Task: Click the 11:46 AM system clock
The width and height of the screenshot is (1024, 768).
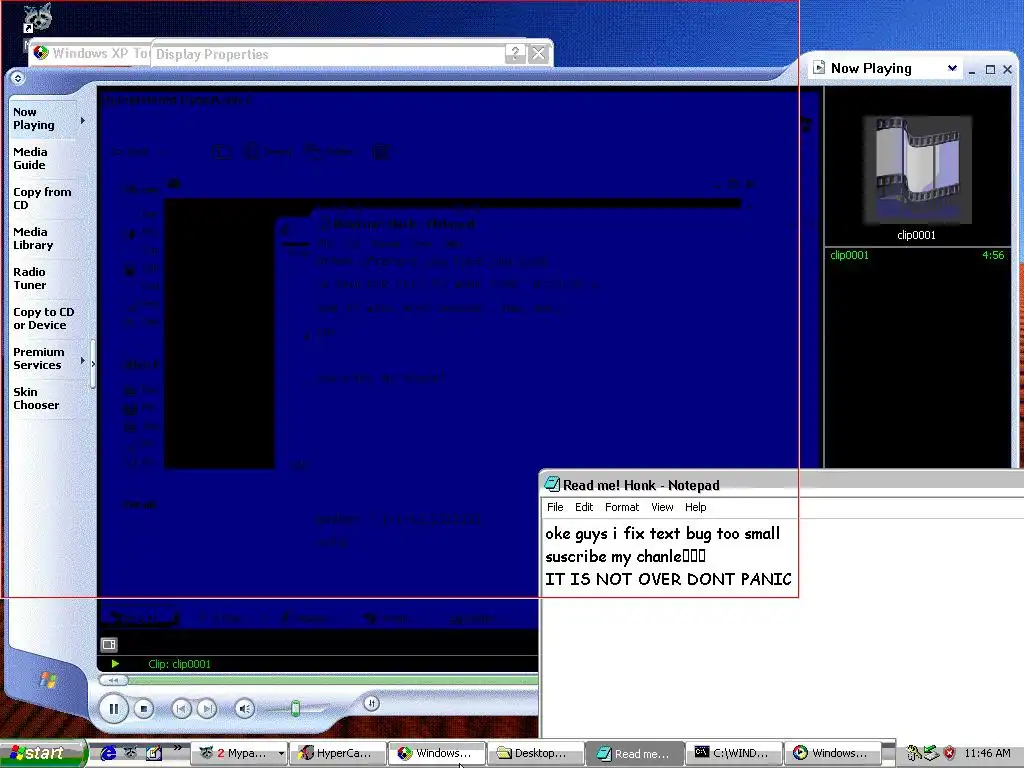Action: click(x=987, y=753)
